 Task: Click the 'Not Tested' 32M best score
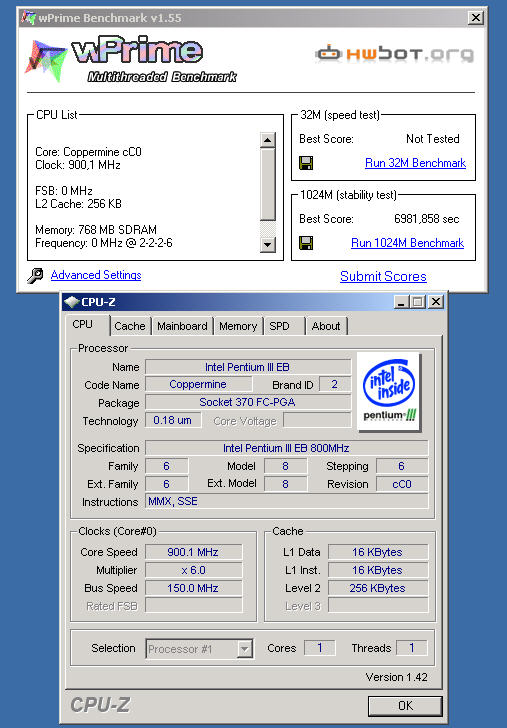click(x=433, y=139)
